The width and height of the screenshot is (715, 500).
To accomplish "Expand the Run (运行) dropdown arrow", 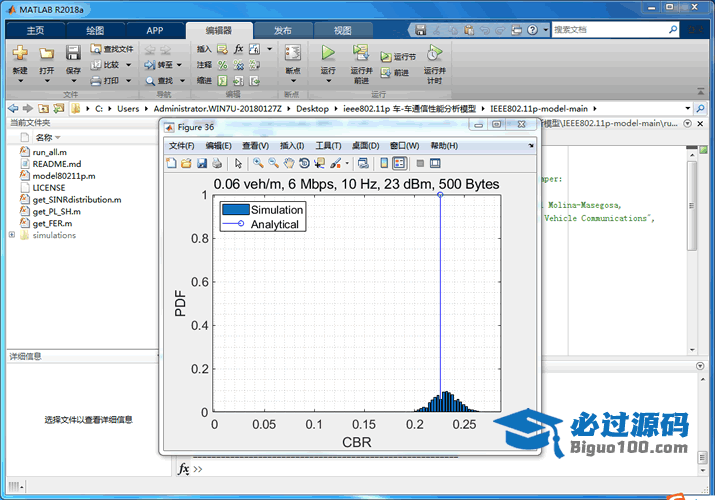I will [328, 81].
